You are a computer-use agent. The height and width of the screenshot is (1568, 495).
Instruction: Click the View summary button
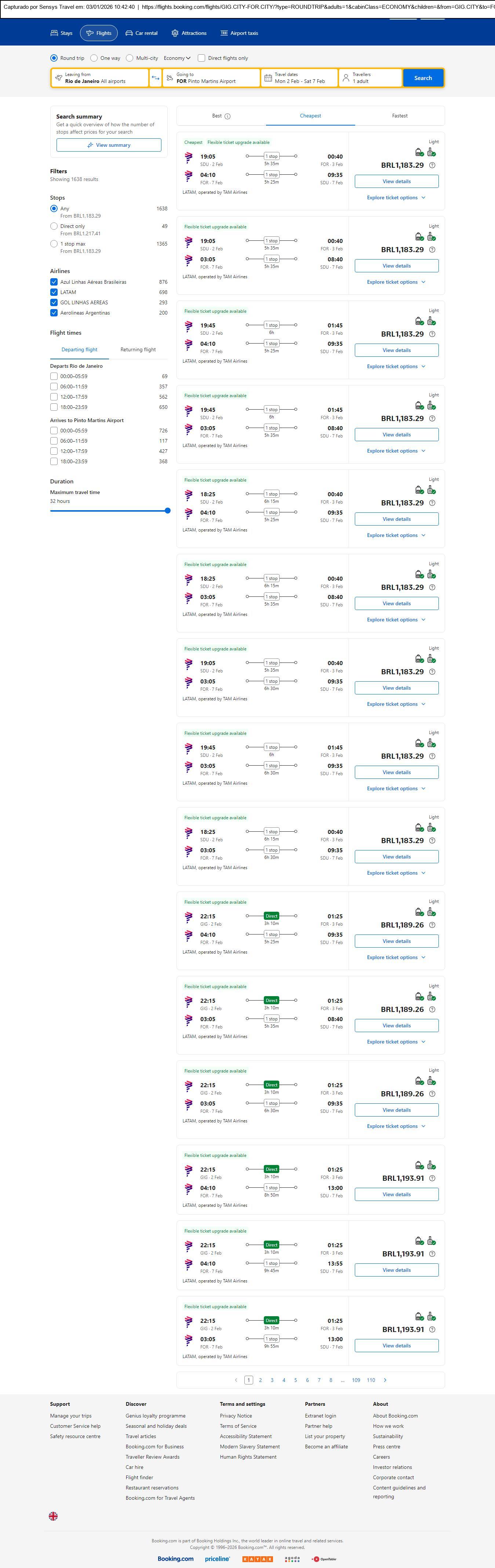tap(109, 145)
